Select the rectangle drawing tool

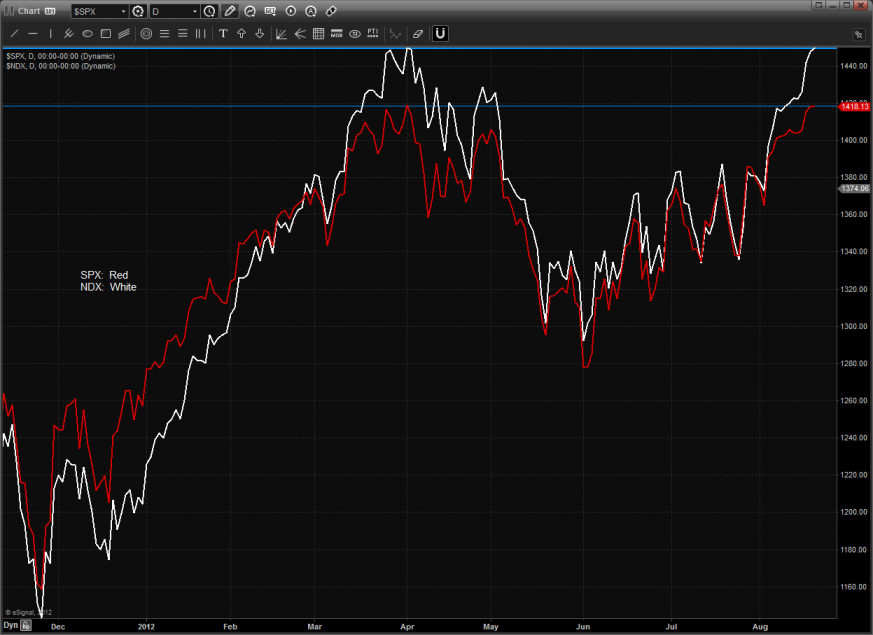(106, 34)
